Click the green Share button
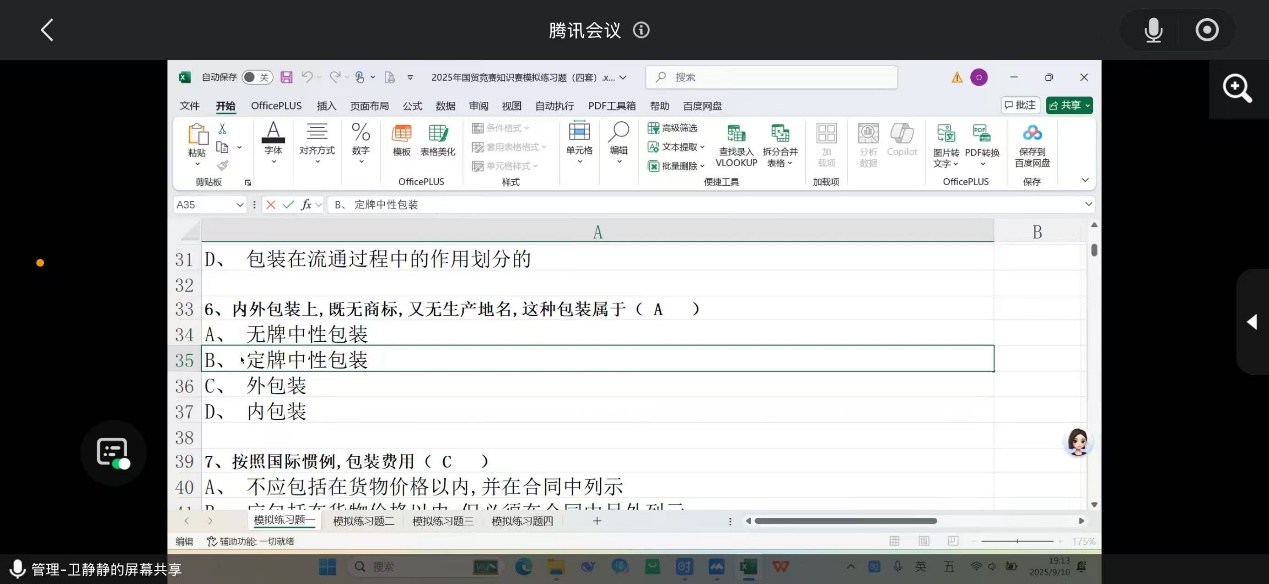Viewport: 1269px width, 584px height. coord(1069,105)
